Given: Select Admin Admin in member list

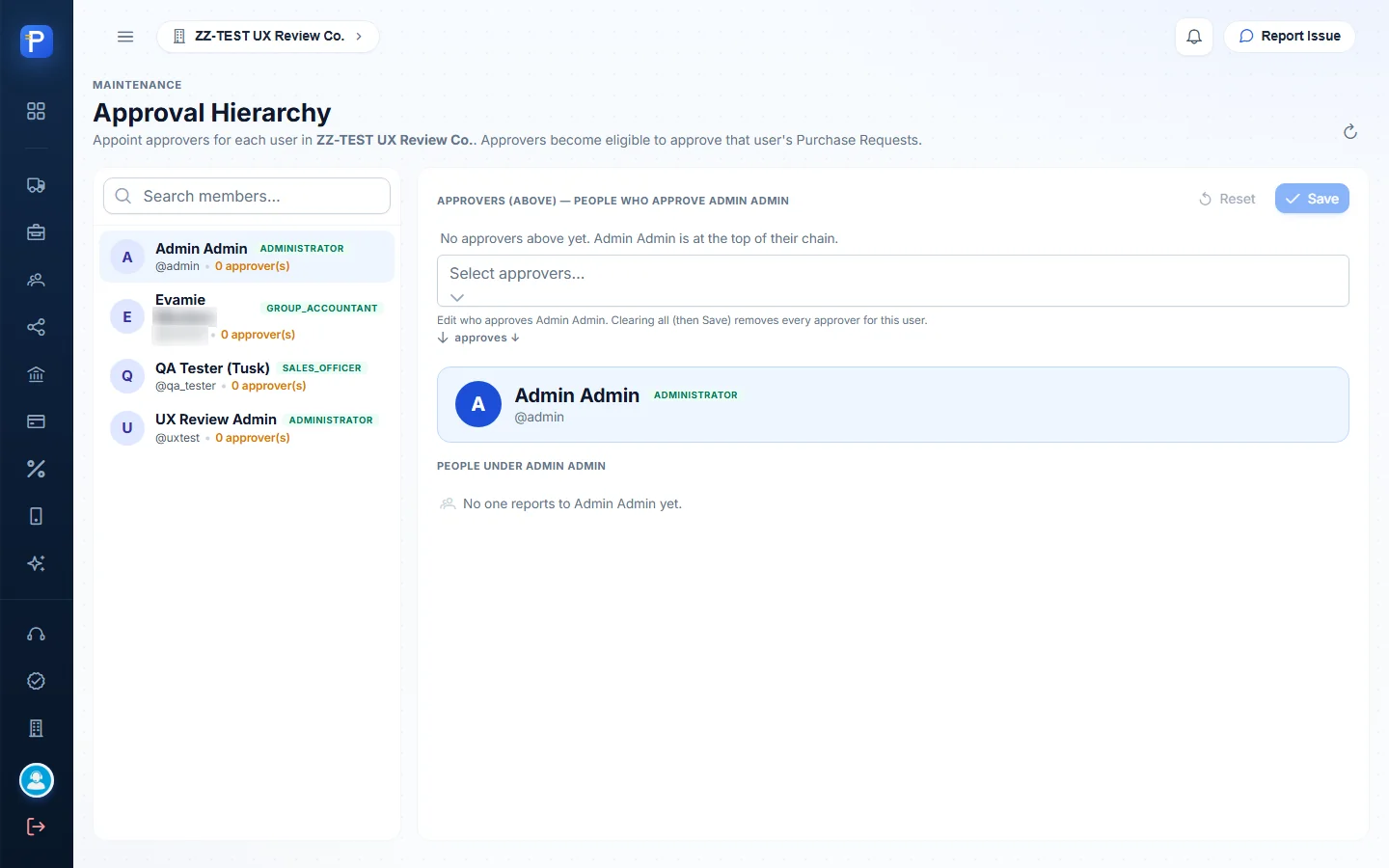Looking at the screenshot, I should [247, 257].
